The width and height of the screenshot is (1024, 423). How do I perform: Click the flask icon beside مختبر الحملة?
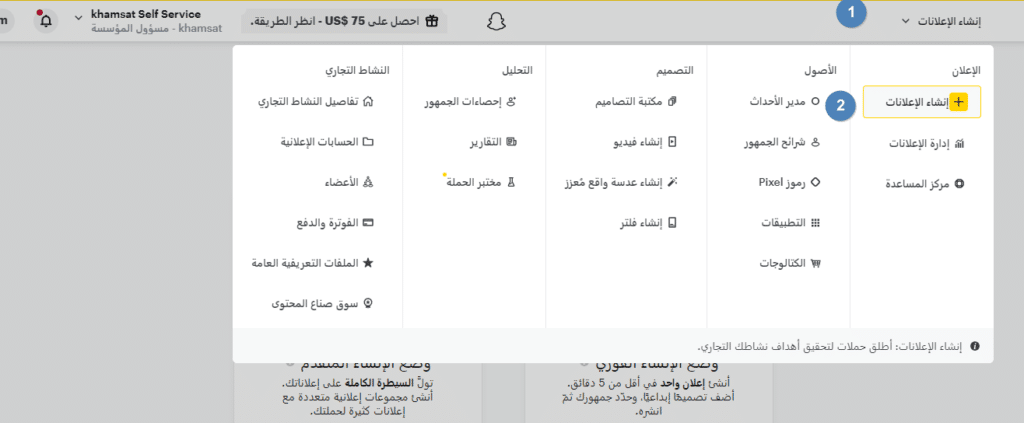point(512,183)
